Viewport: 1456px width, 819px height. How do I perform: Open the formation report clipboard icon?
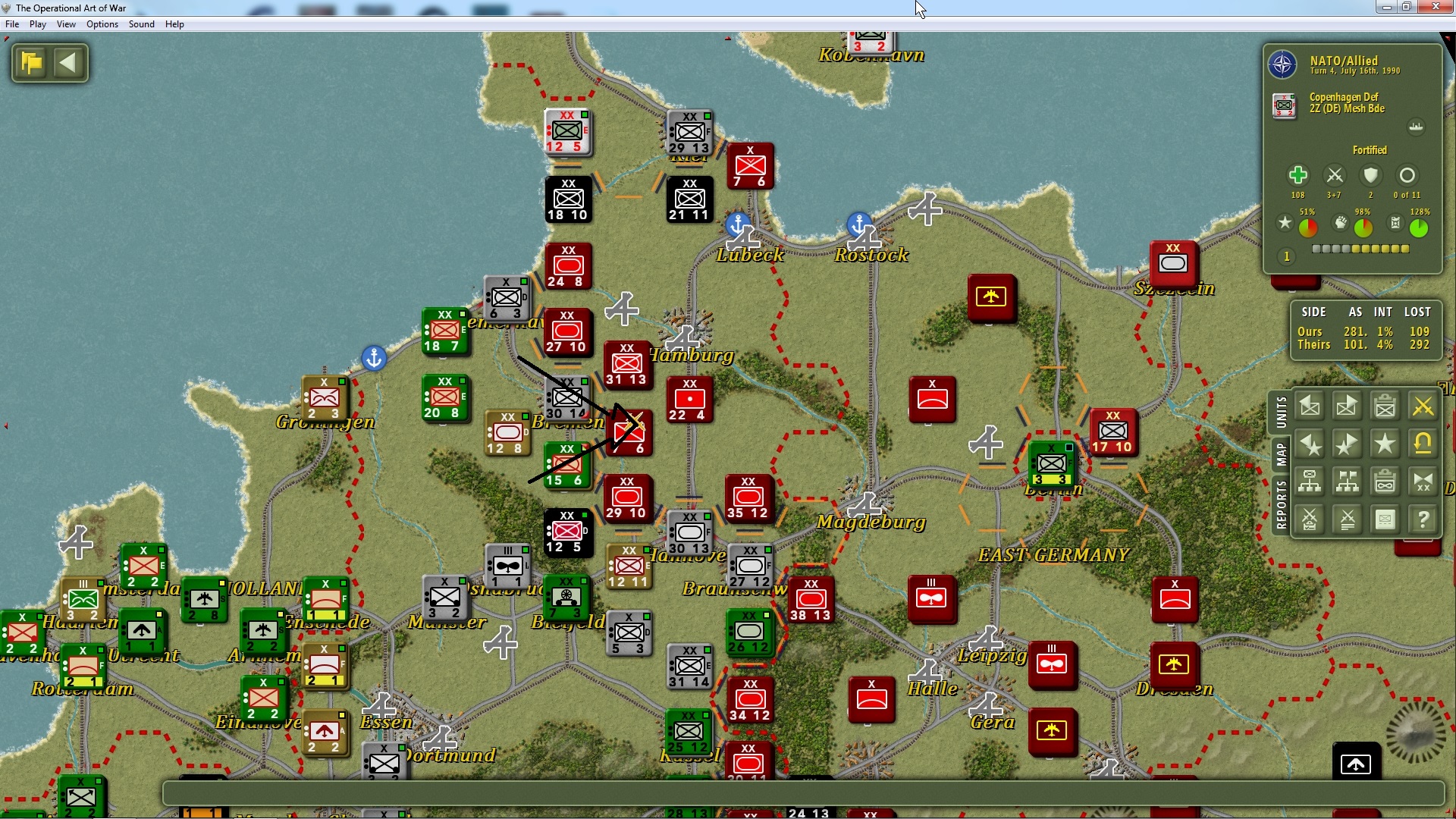[1385, 482]
